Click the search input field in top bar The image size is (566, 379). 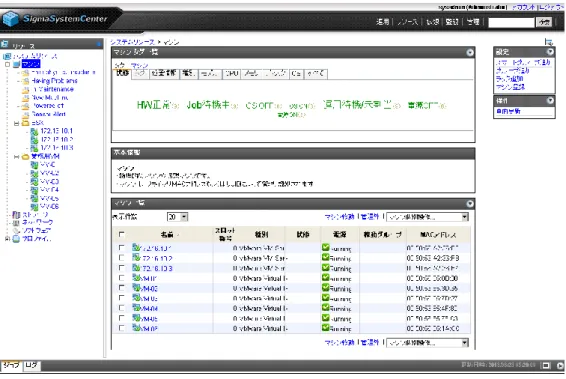[x=511, y=22]
